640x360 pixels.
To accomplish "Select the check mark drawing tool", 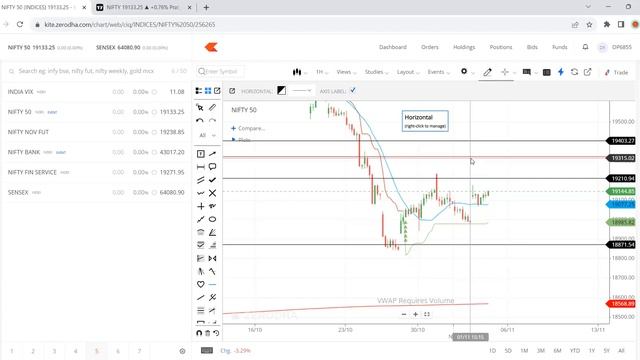I will point(212,180).
